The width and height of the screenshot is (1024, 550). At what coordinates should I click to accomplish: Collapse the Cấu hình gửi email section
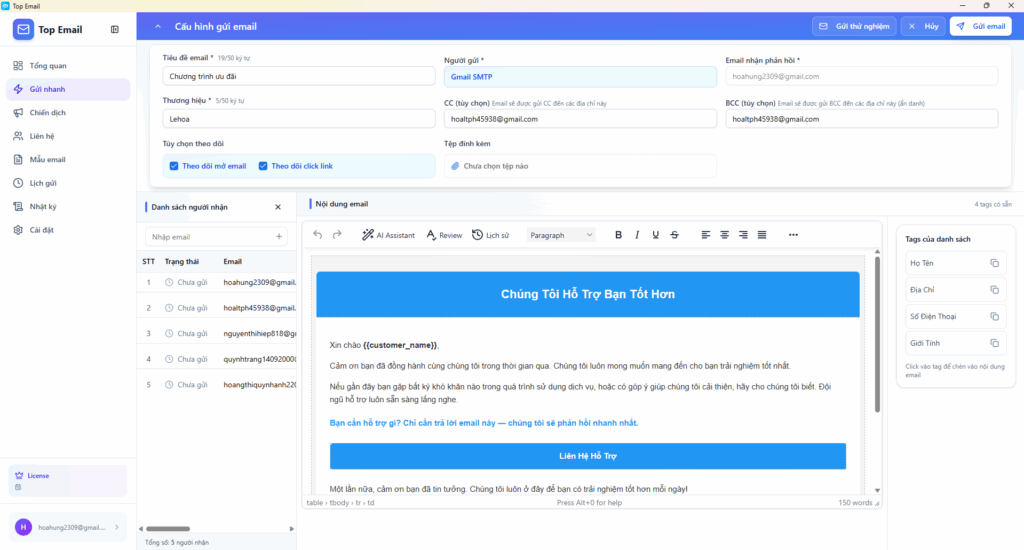(x=157, y=27)
